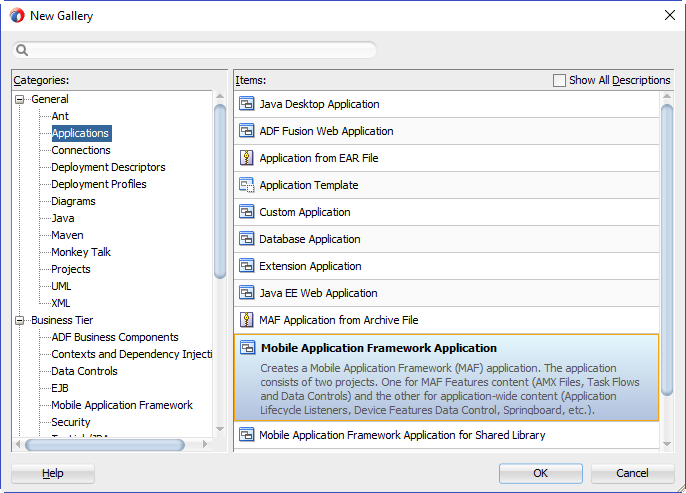
Task: Close the New Gallery dialog
Action: click(x=670, y=15)
